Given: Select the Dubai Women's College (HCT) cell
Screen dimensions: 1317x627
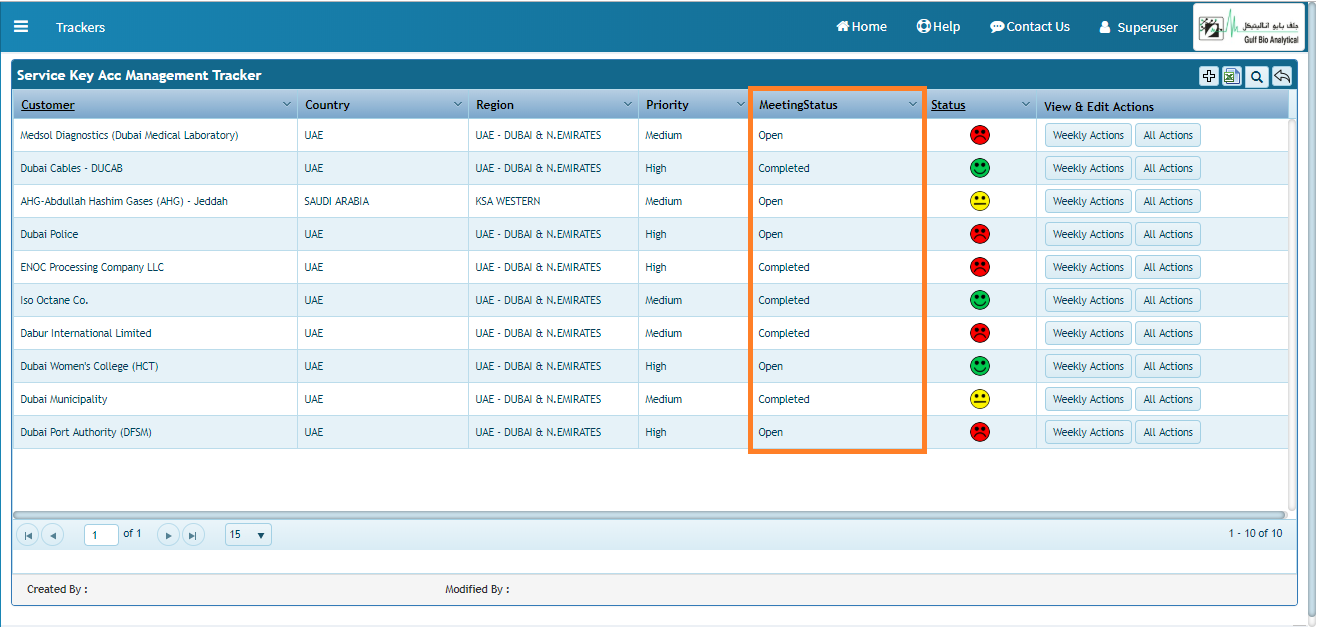Looking at the screenshot, I should click(x=155, y=366).
